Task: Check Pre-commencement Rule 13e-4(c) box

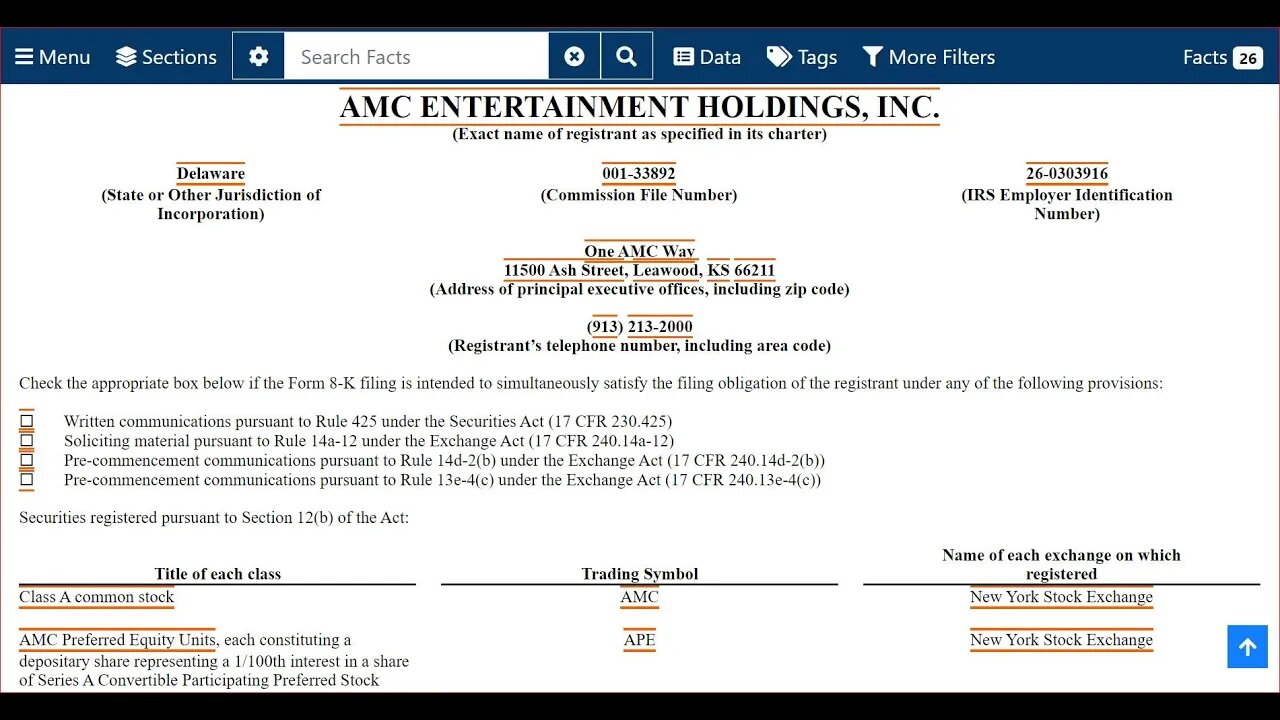Action: [x=26, y=479]
